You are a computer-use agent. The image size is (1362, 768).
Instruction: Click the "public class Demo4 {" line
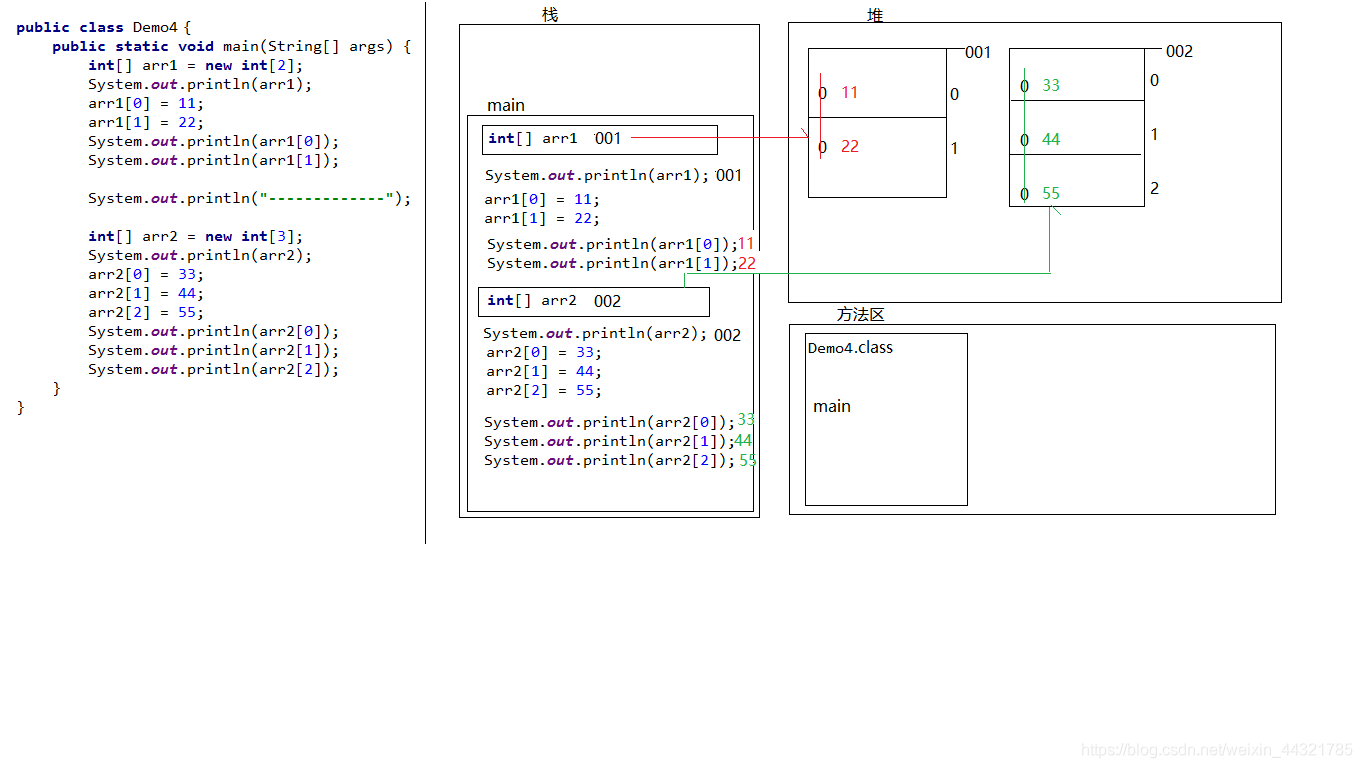tap(103, 27)
